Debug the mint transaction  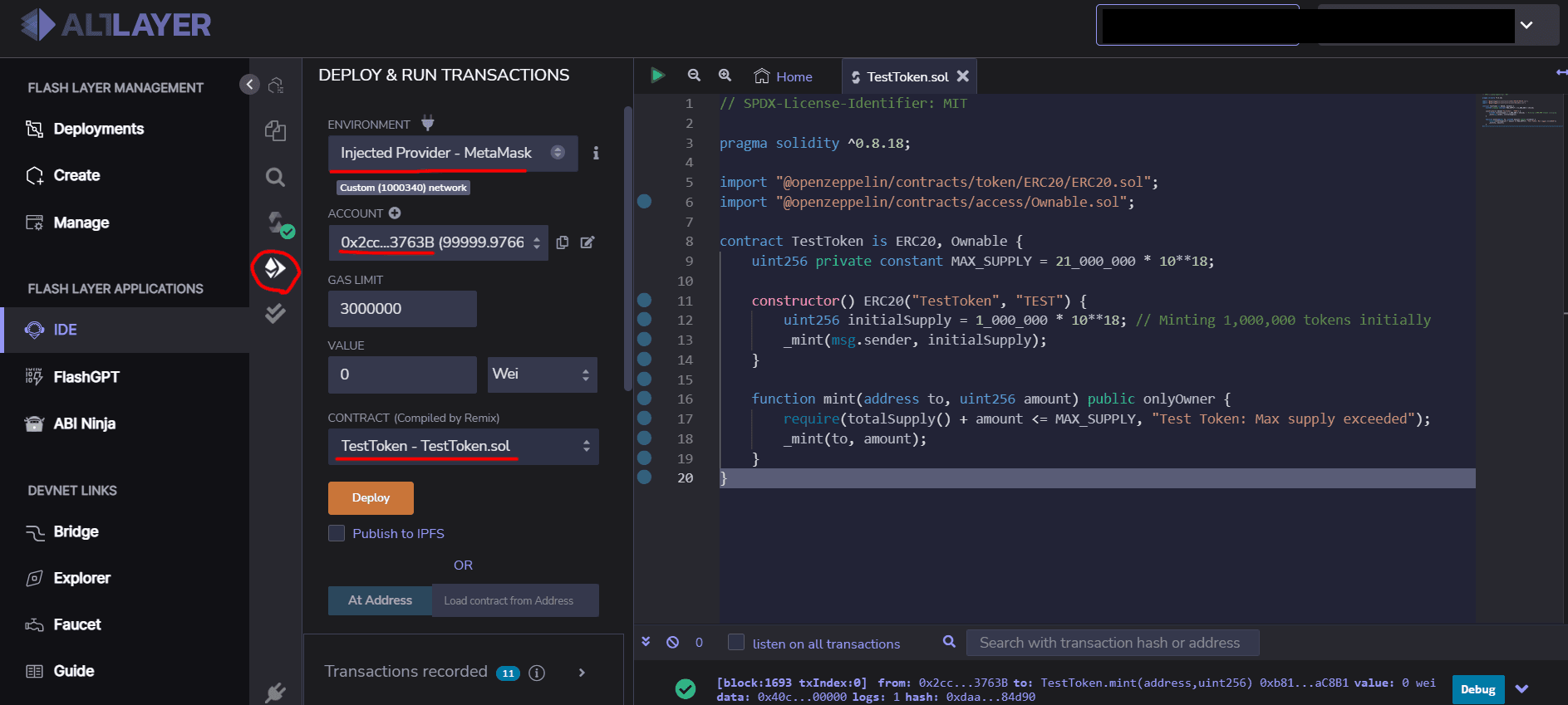[1477, 689]
